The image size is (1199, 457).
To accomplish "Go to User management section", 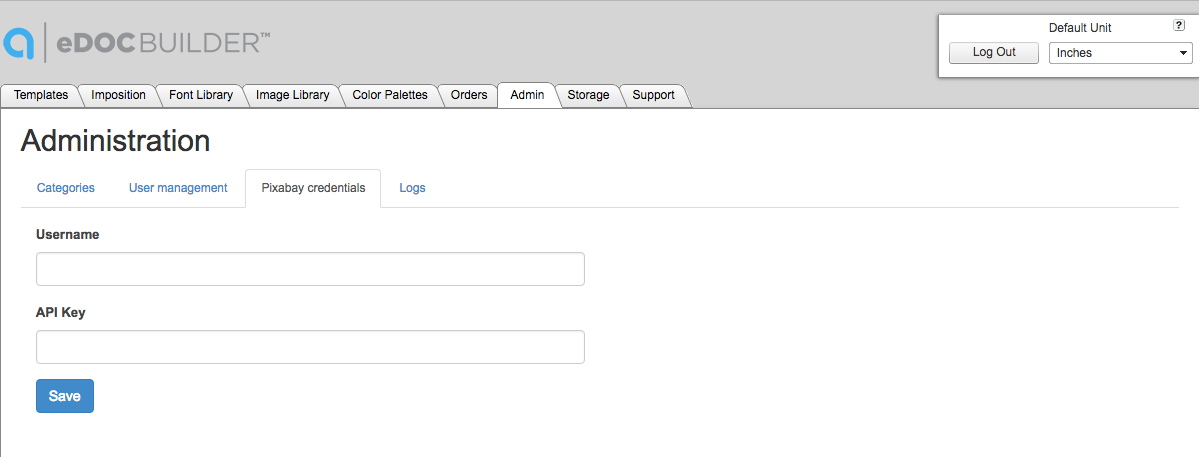I will (x=178, y=188).
